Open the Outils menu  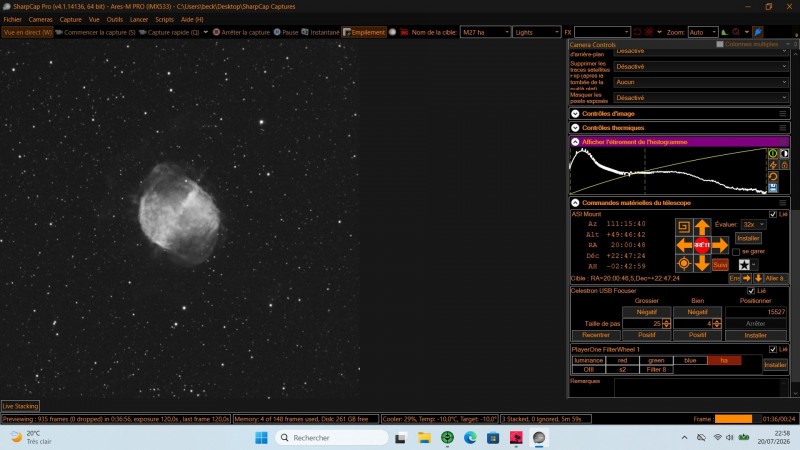click(x=114, y=19)
